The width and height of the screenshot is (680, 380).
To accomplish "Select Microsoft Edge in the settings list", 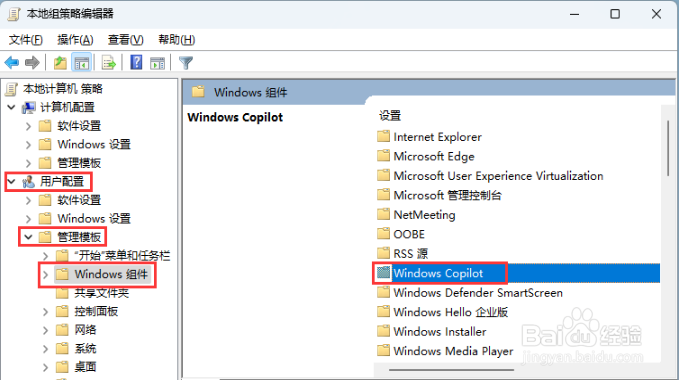I will [434, 156].
